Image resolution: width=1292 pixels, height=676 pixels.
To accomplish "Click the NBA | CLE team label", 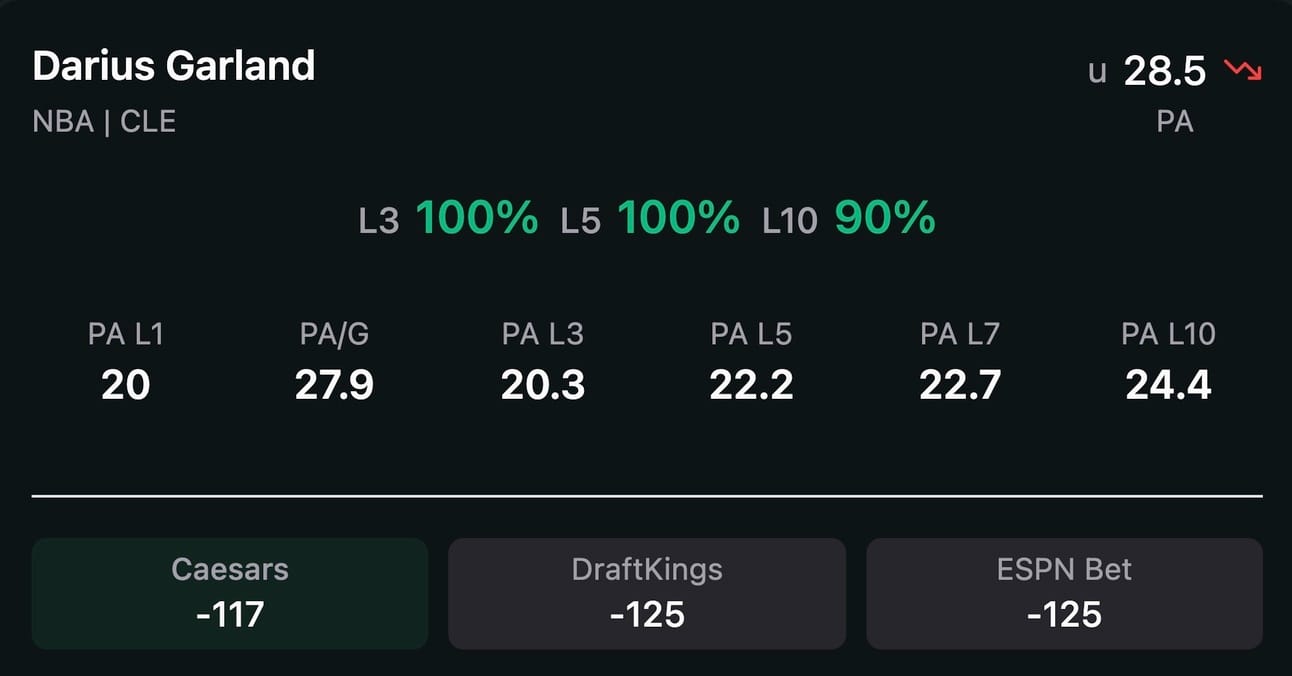I will 104,121.
